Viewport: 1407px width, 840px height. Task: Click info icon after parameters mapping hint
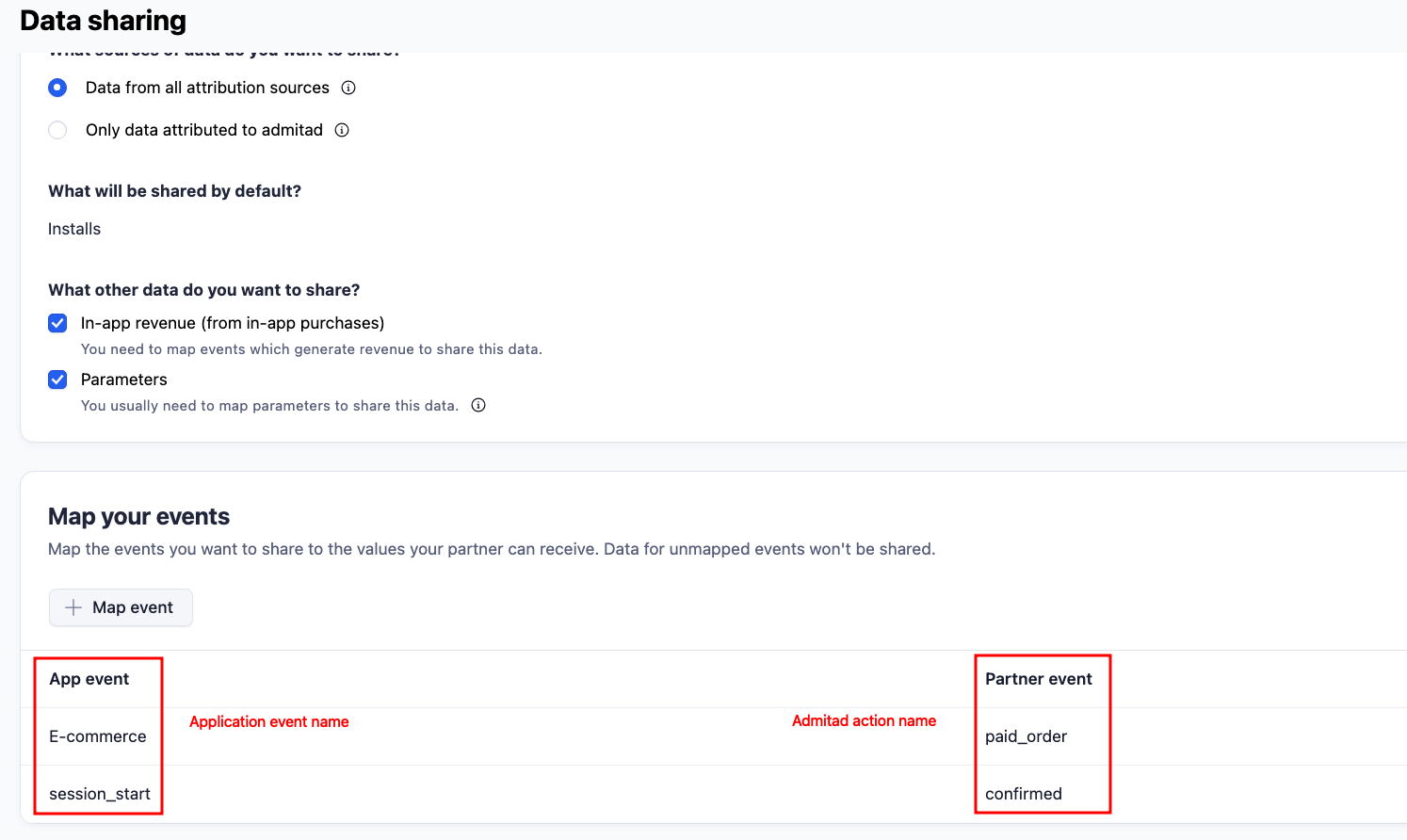point(478,405)
